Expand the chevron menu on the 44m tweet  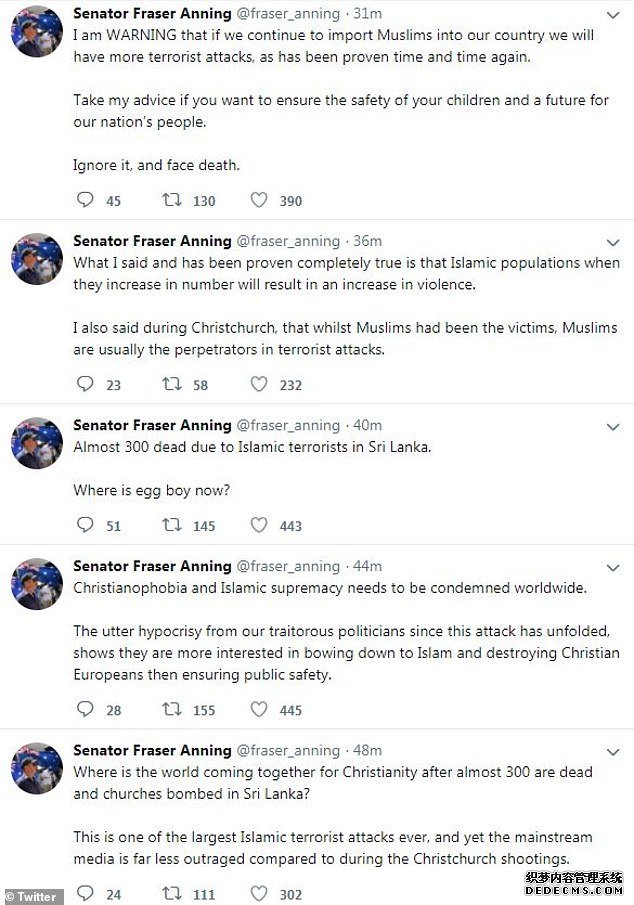[x=613, y=568]
